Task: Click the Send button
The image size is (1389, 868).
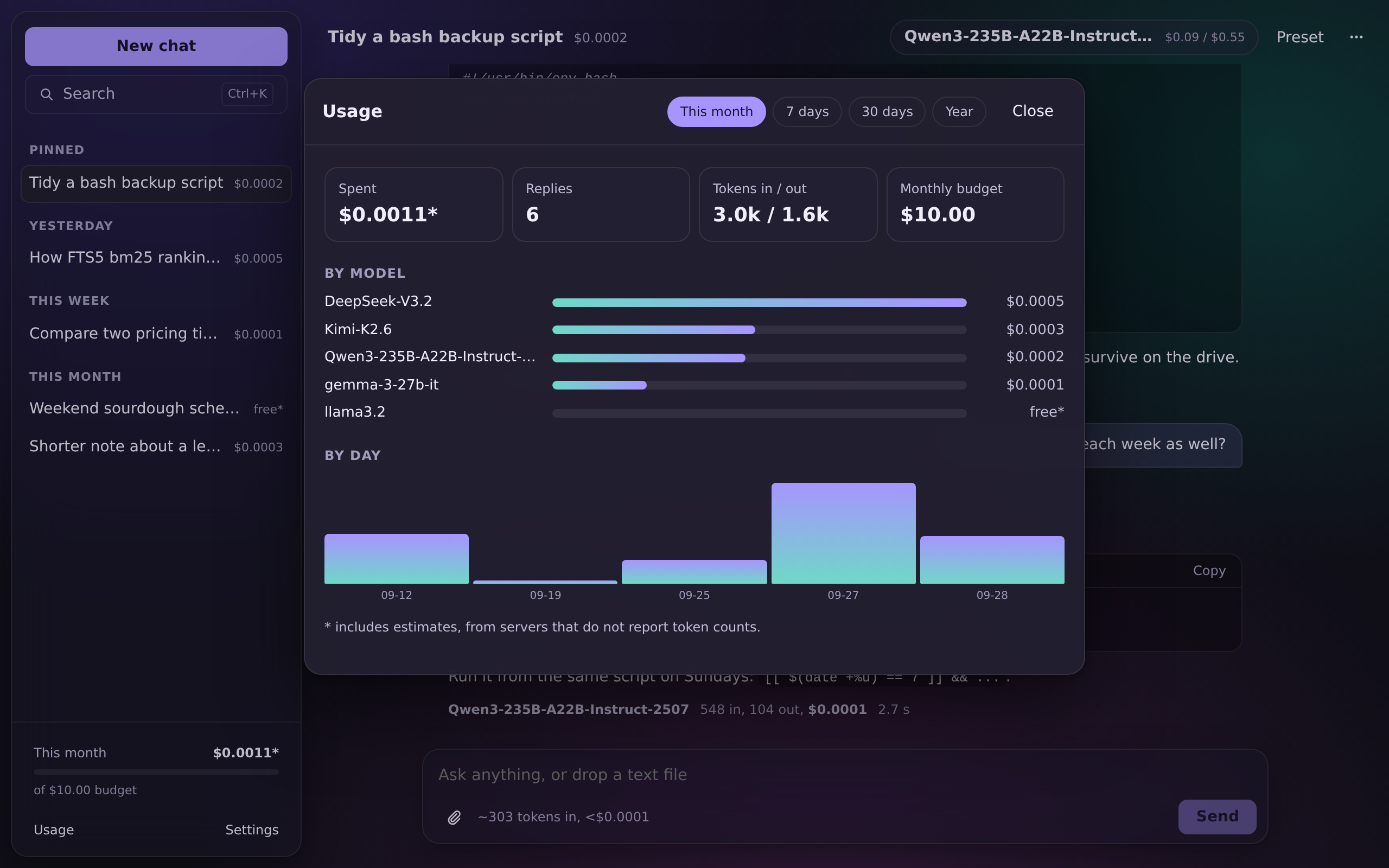Action: pos(1217,816)
